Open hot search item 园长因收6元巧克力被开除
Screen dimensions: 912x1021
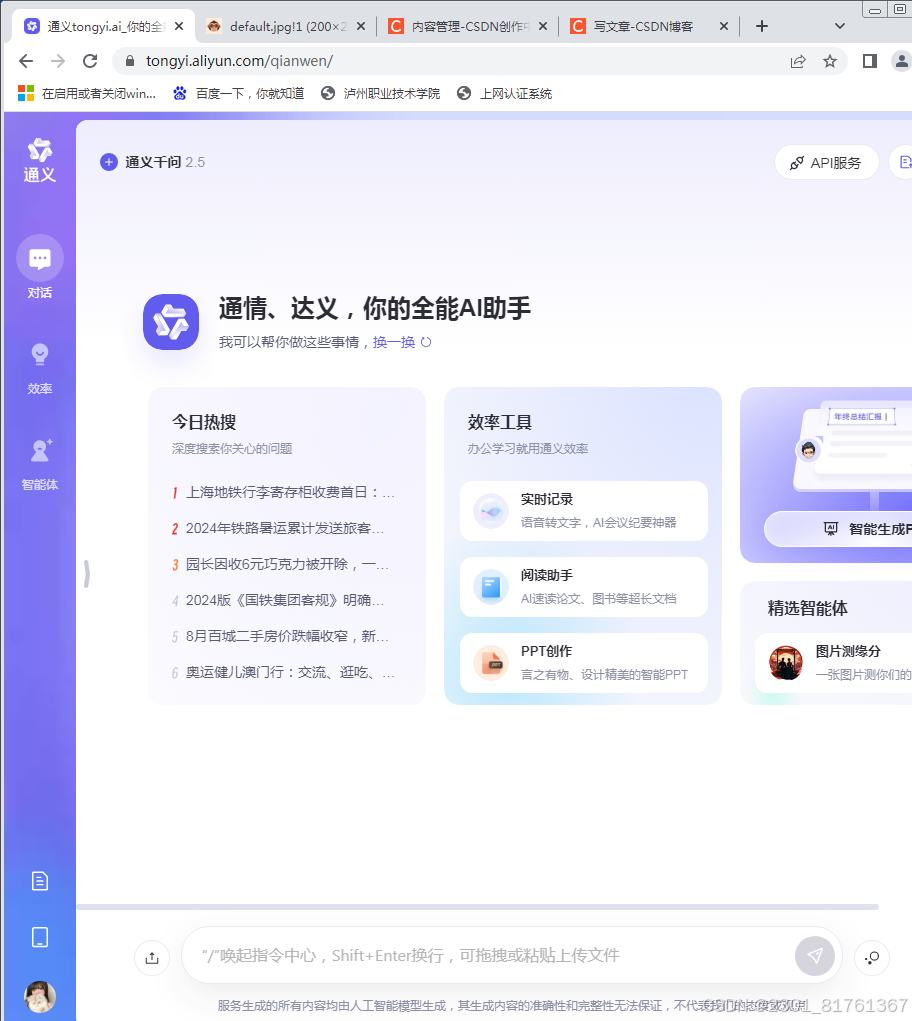pyautogui.click(x=281, y=564)
